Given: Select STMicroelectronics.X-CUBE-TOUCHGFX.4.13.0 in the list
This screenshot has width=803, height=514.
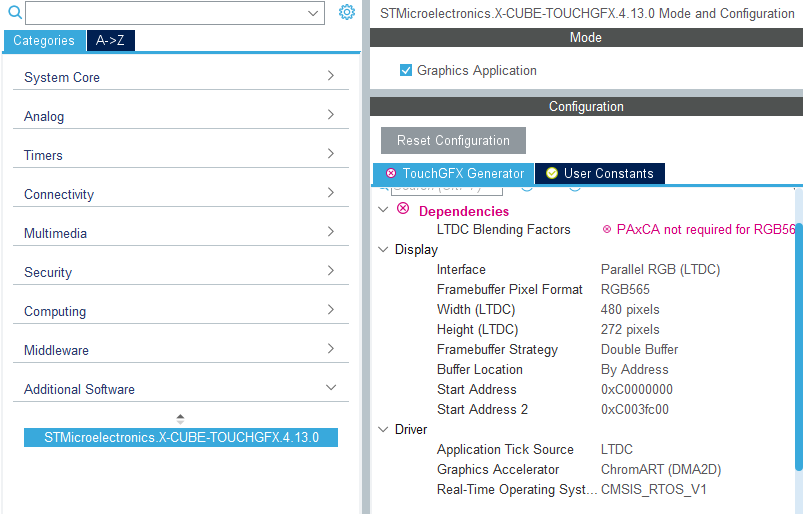Looking at the screenshot, I should 181,437.
